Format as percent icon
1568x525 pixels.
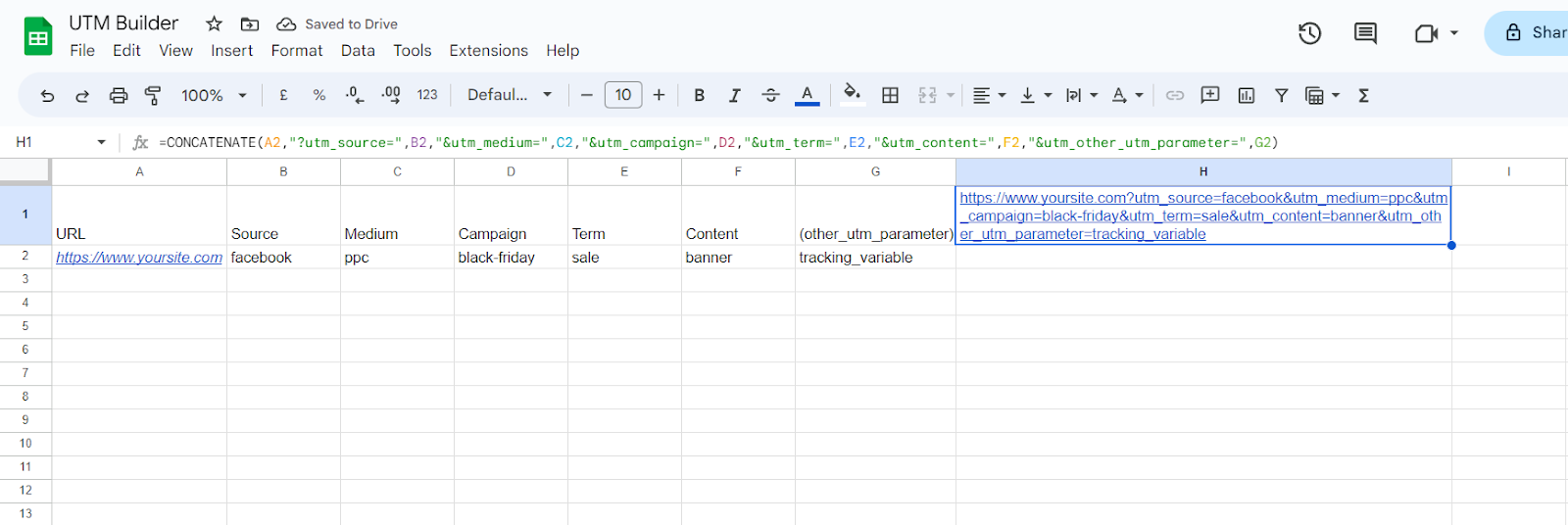click(318, 95)
